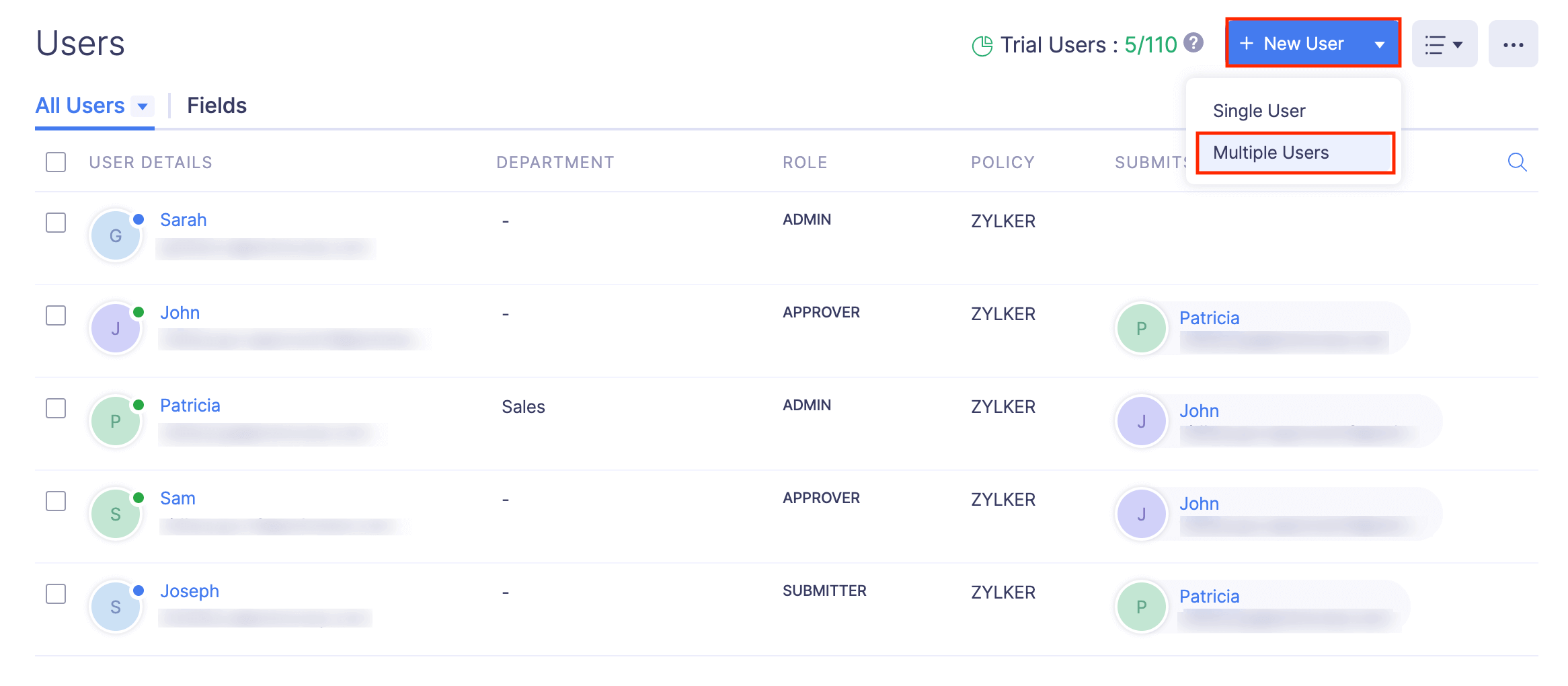Switch to the Fields tab
1568x686 pixels.
point(217,105)
